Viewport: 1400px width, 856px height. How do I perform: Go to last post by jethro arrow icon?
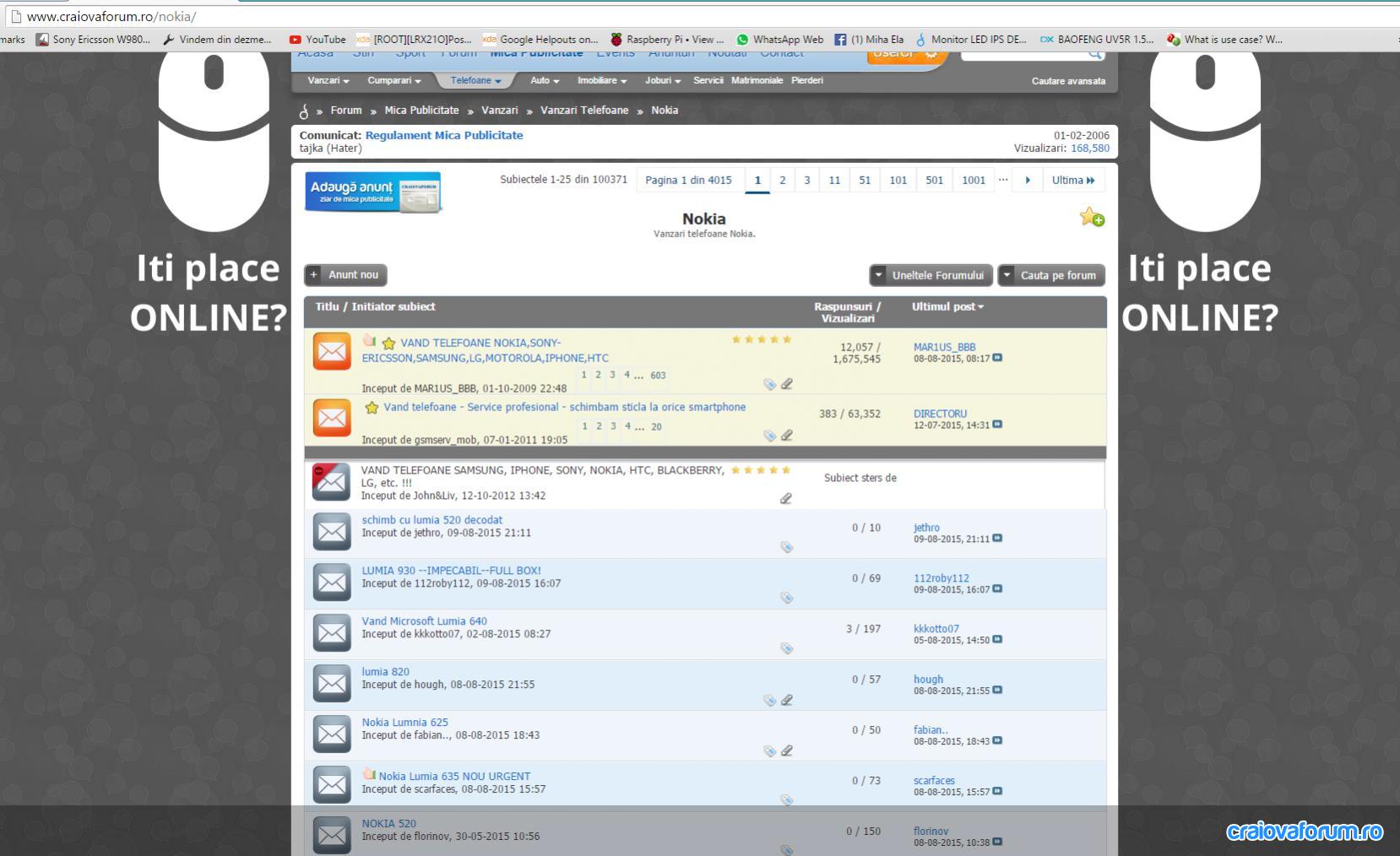997,538
